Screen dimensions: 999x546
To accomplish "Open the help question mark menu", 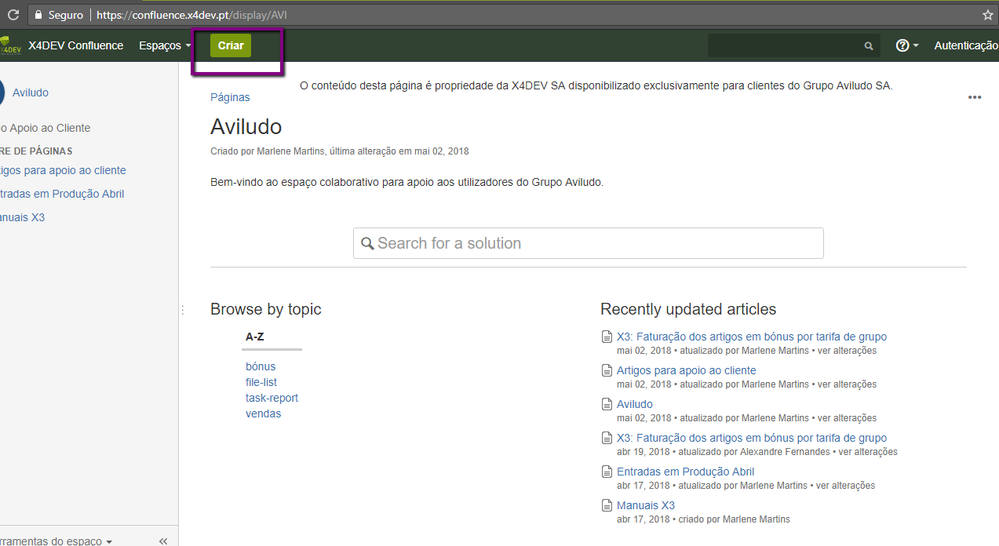I will point(907,45).
